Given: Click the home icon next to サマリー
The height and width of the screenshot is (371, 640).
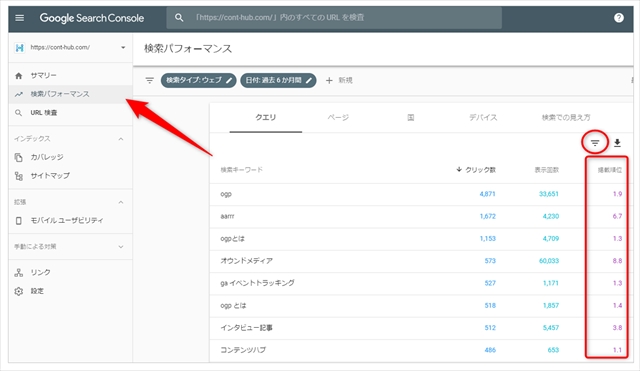Looking at the screenshot, I should [19, 76].
